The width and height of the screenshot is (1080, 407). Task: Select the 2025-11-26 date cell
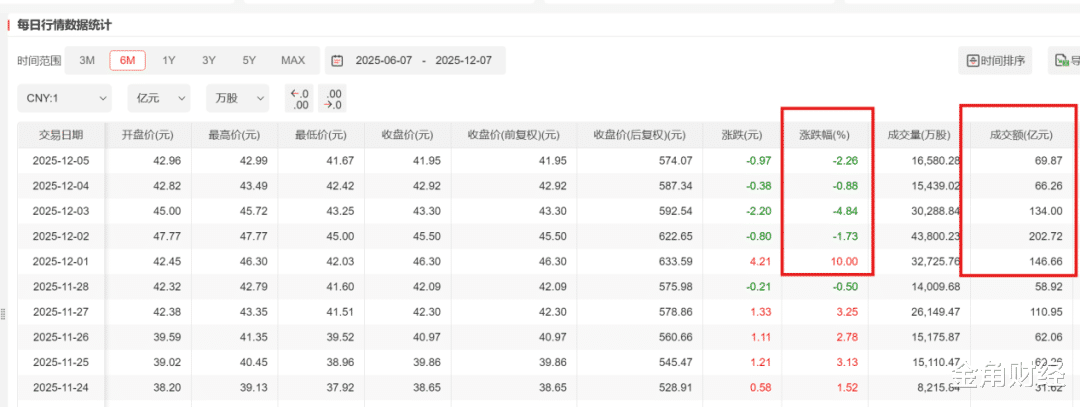pos(61,337)
